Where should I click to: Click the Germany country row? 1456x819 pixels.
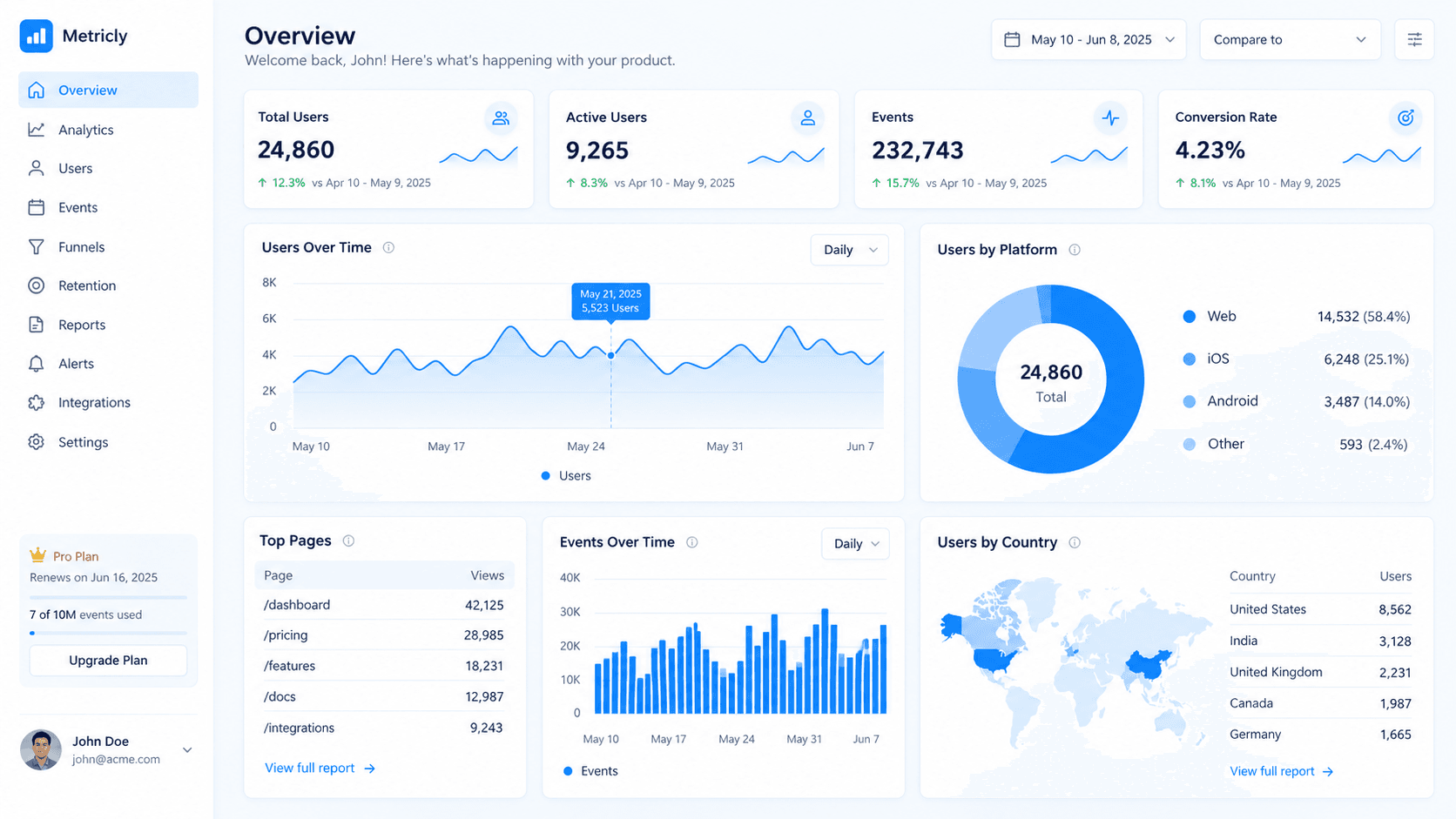point(1320,735)
